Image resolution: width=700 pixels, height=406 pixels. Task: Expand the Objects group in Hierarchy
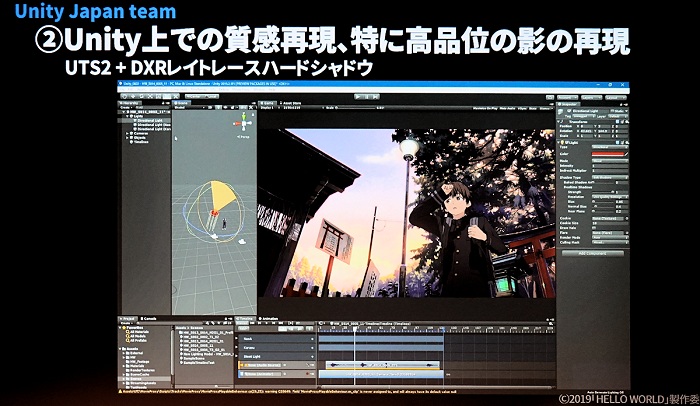pyautogui.click(x=127, y=138)
